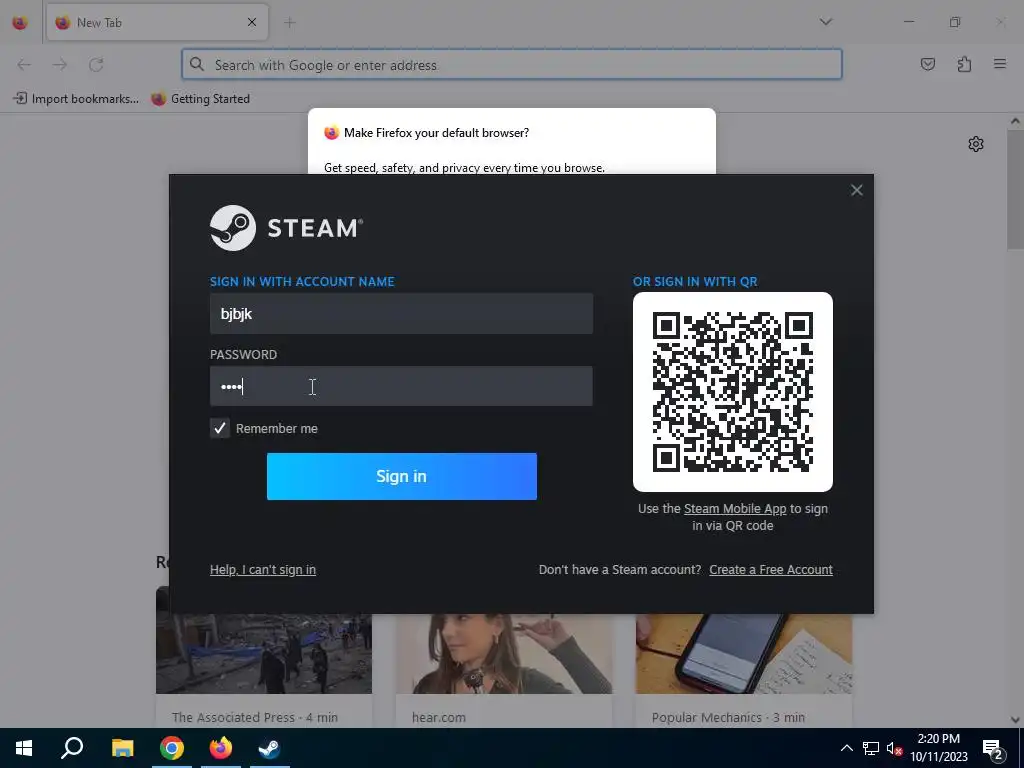
Task: Close the New Tab tab
Action: coord(251,22)
